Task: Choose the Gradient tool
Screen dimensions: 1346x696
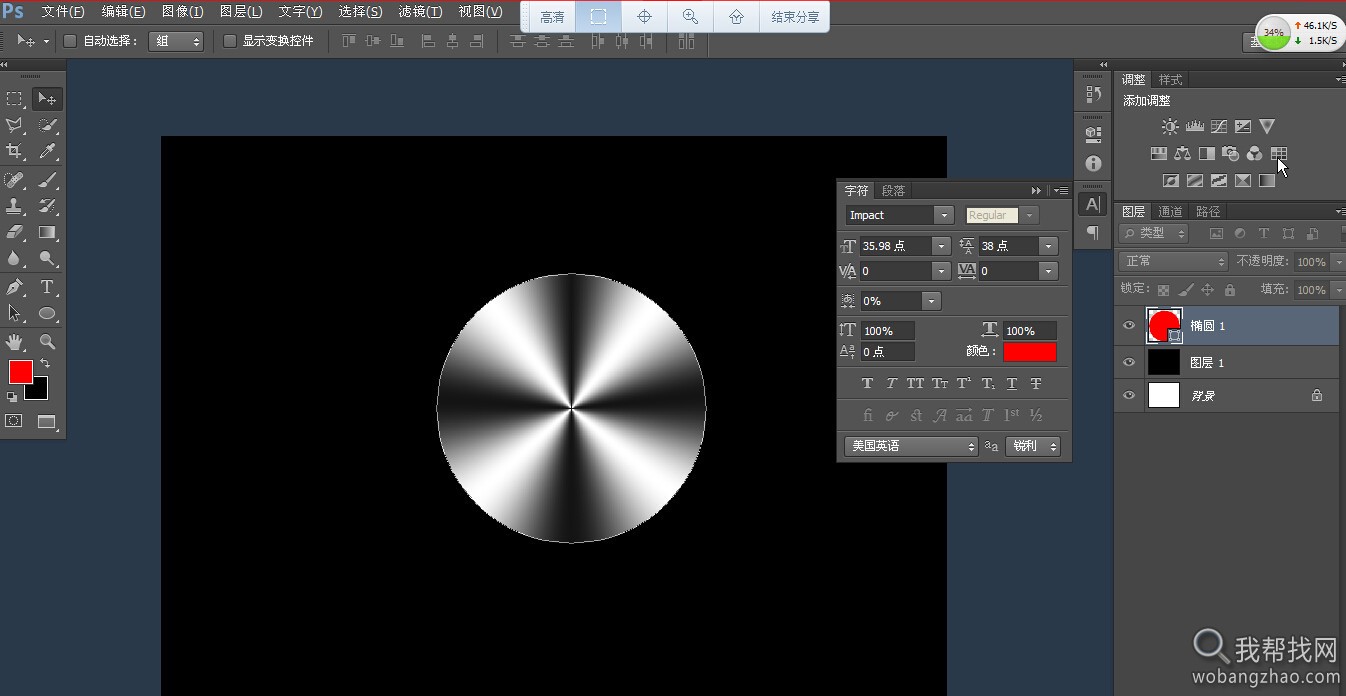Action: tap(46, 232)
